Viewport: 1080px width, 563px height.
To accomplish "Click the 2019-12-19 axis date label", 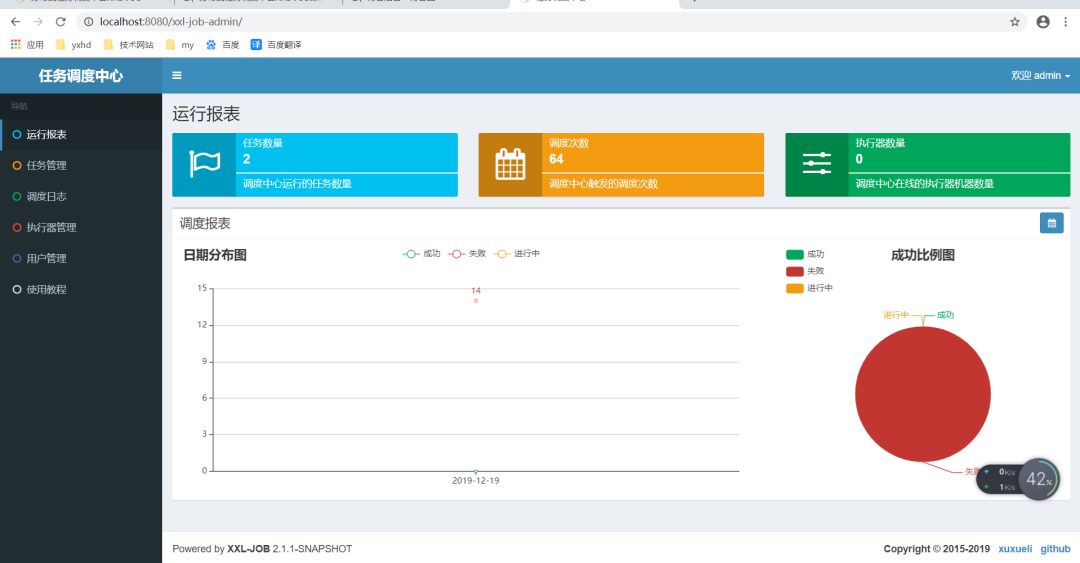I will [475, 480].
